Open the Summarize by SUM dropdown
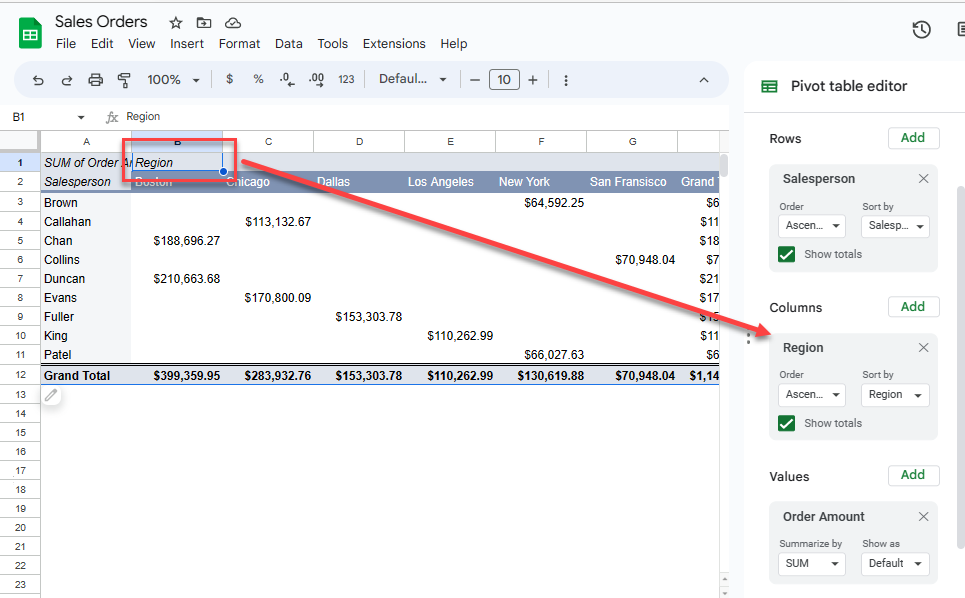Image resolution: width=965 pixels, height=598 pixels. pos(811,564)
